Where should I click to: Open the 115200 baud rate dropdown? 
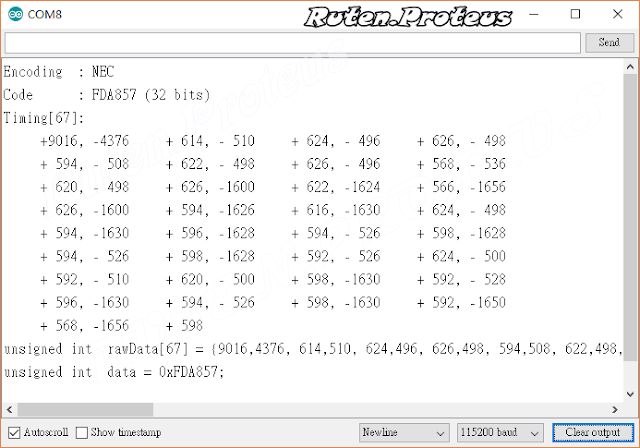coord(500,432)
